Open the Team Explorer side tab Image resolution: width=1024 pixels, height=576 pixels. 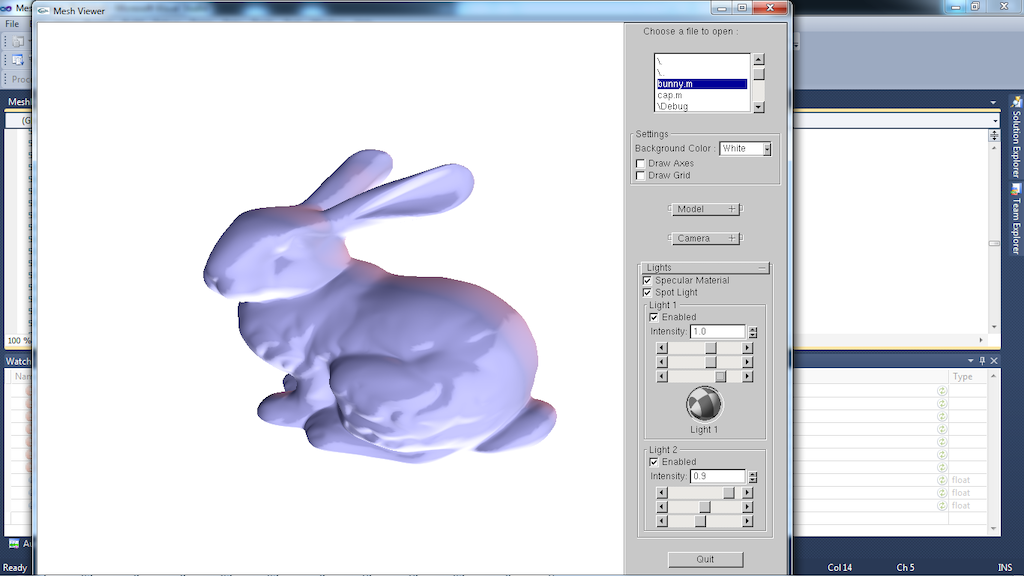click(1017, 217)
